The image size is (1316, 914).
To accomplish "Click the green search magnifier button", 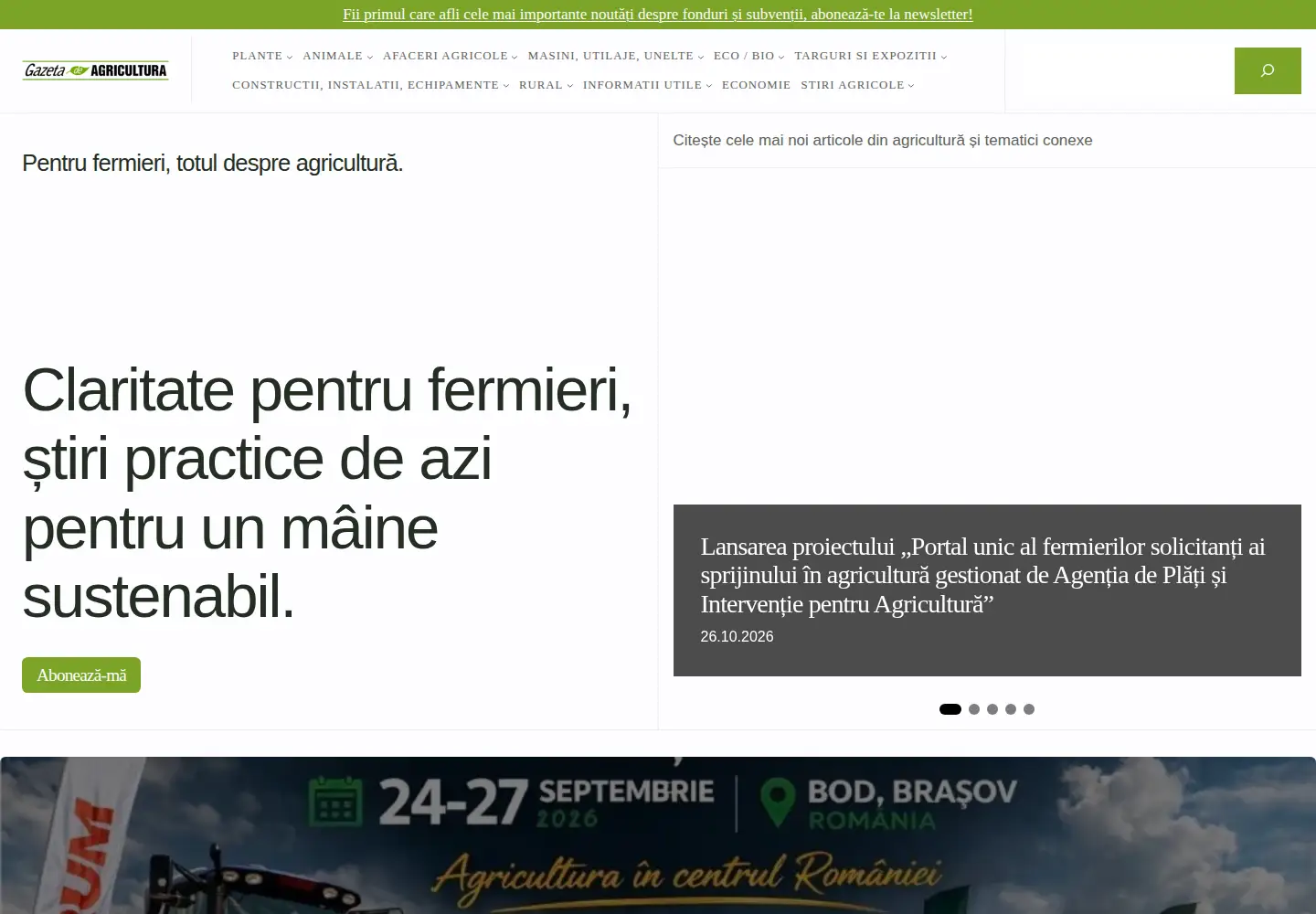I will click(x=1268, y=70).
